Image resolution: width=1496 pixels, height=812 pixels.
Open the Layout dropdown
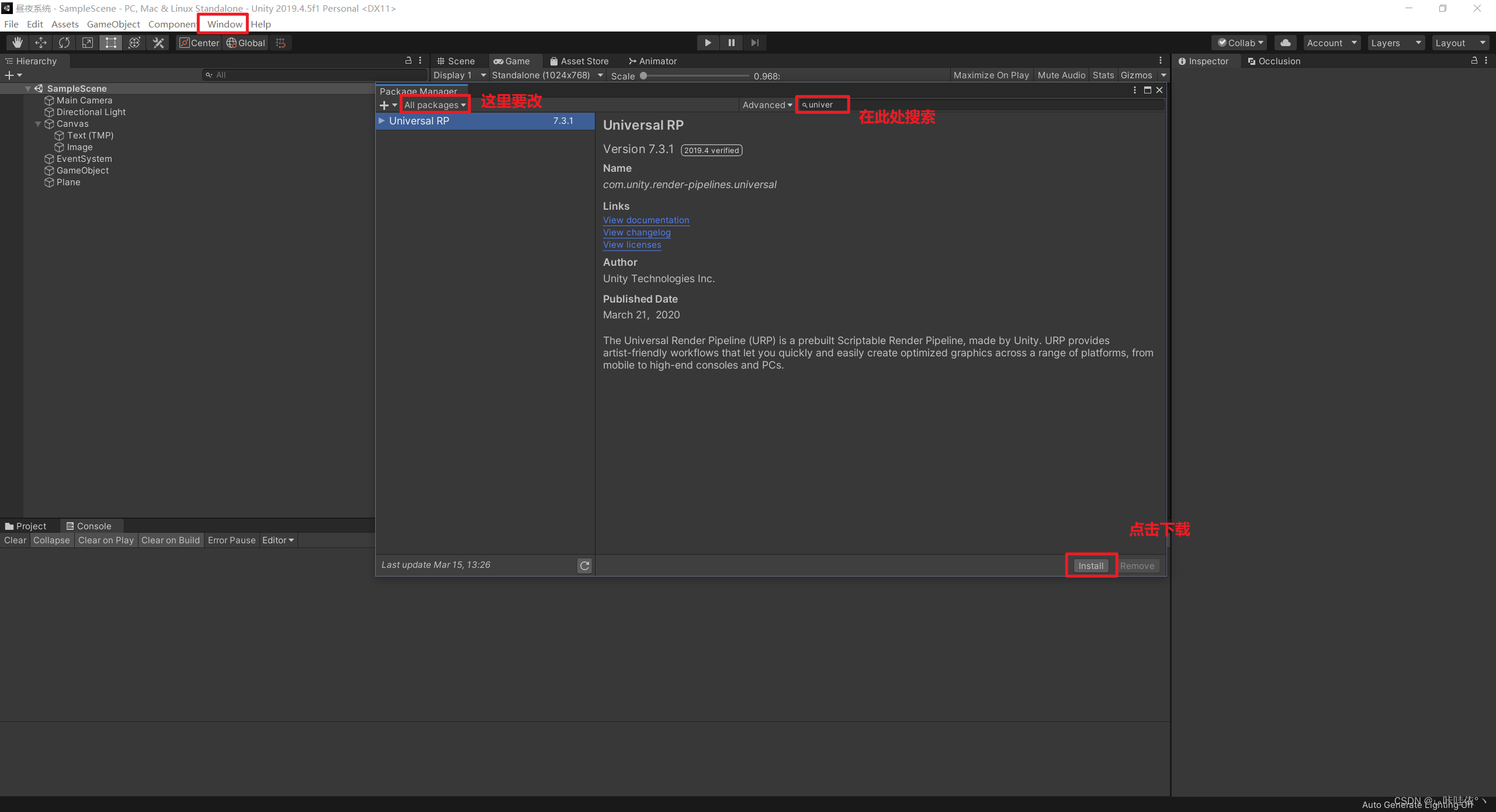(1460, 43)
